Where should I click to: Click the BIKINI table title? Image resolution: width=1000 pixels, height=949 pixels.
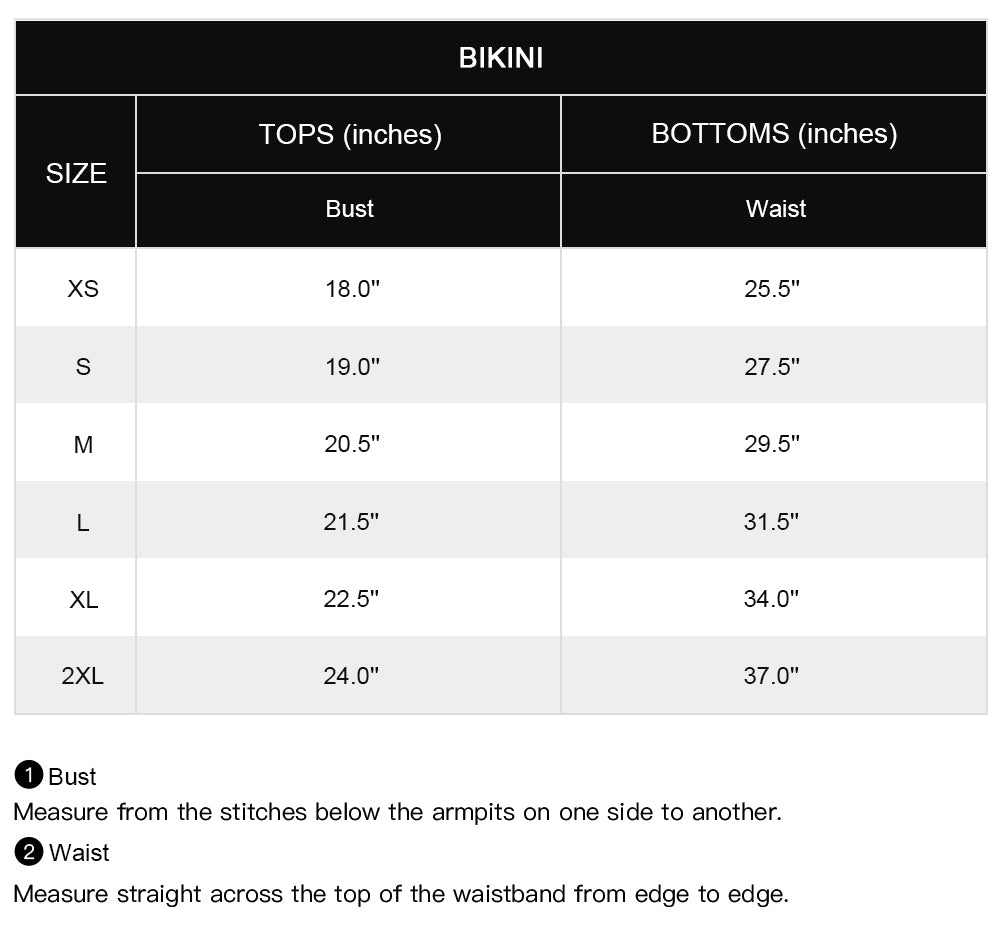point(500,58)
